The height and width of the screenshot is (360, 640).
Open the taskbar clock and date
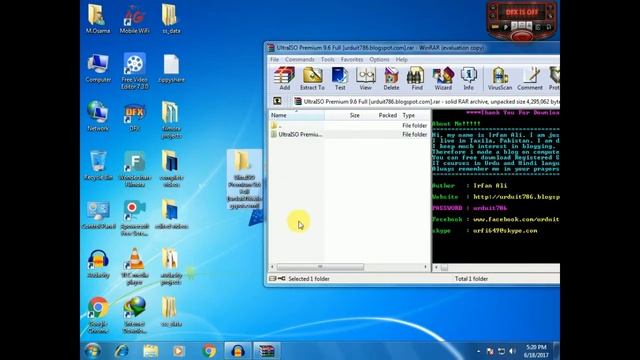[536, 351]
